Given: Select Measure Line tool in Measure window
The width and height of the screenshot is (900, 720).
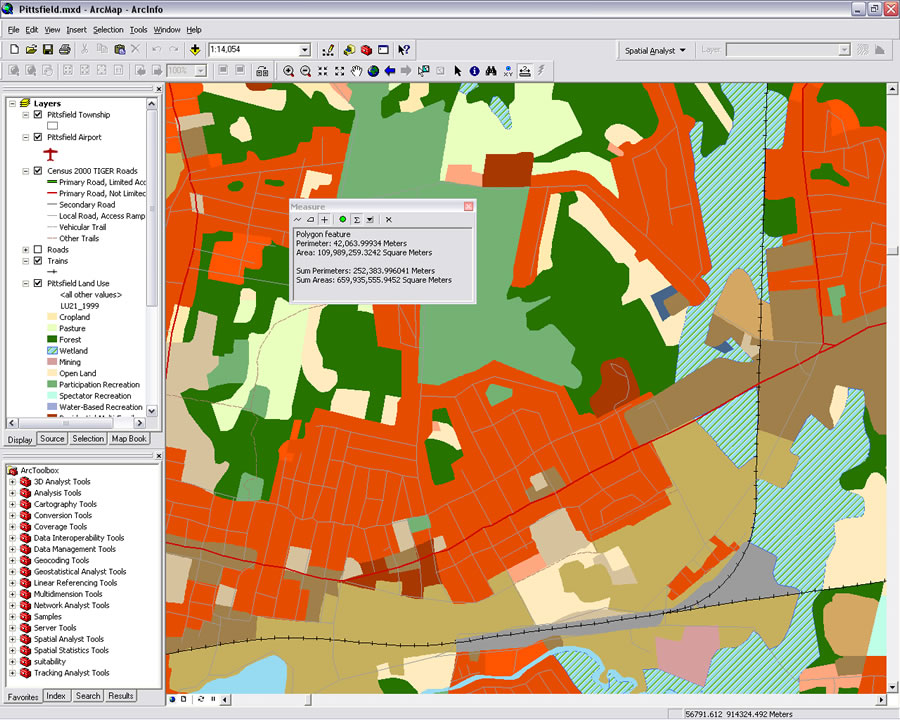Looking at the screenshot, I should [x=297, y=219].
